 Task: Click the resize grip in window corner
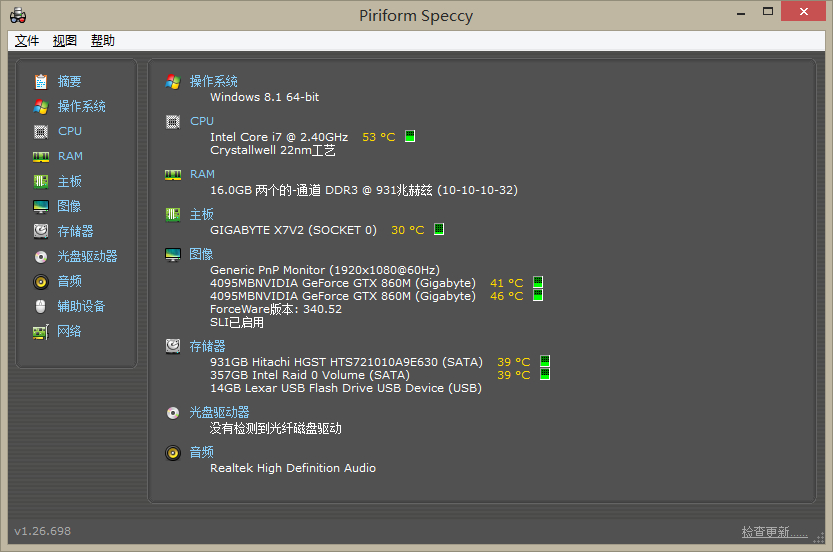tap(819, 538)
